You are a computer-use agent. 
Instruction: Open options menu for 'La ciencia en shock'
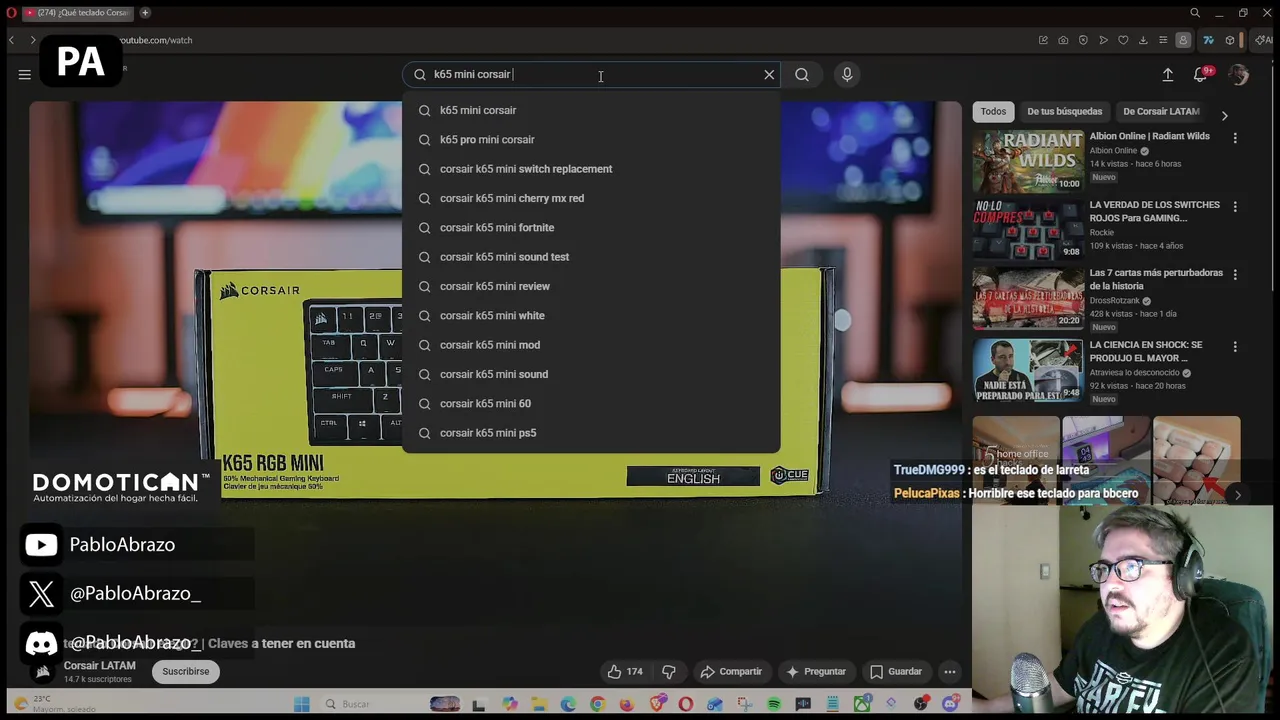1235,347
